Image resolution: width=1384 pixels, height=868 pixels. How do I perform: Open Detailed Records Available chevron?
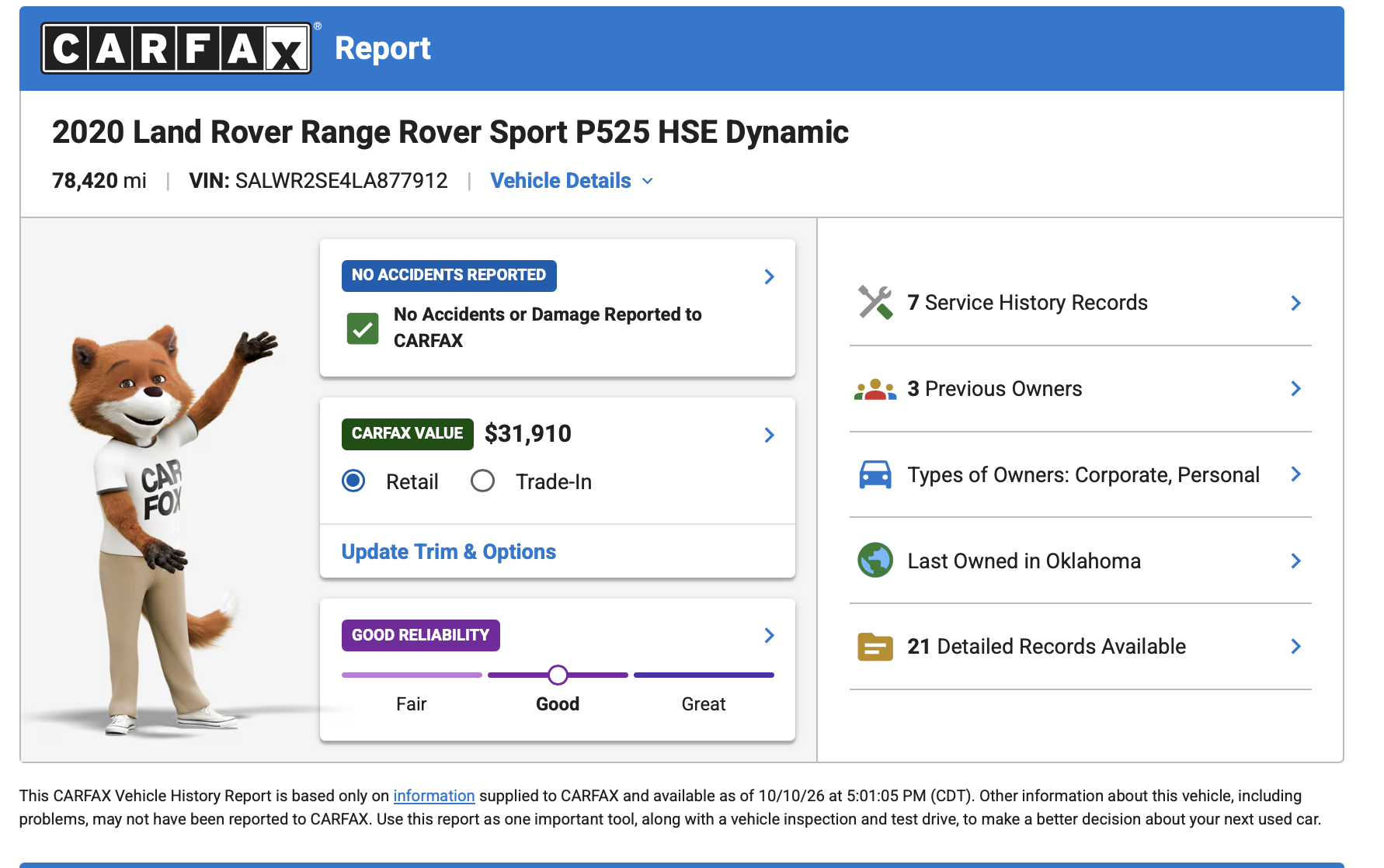click(1295, 646)
